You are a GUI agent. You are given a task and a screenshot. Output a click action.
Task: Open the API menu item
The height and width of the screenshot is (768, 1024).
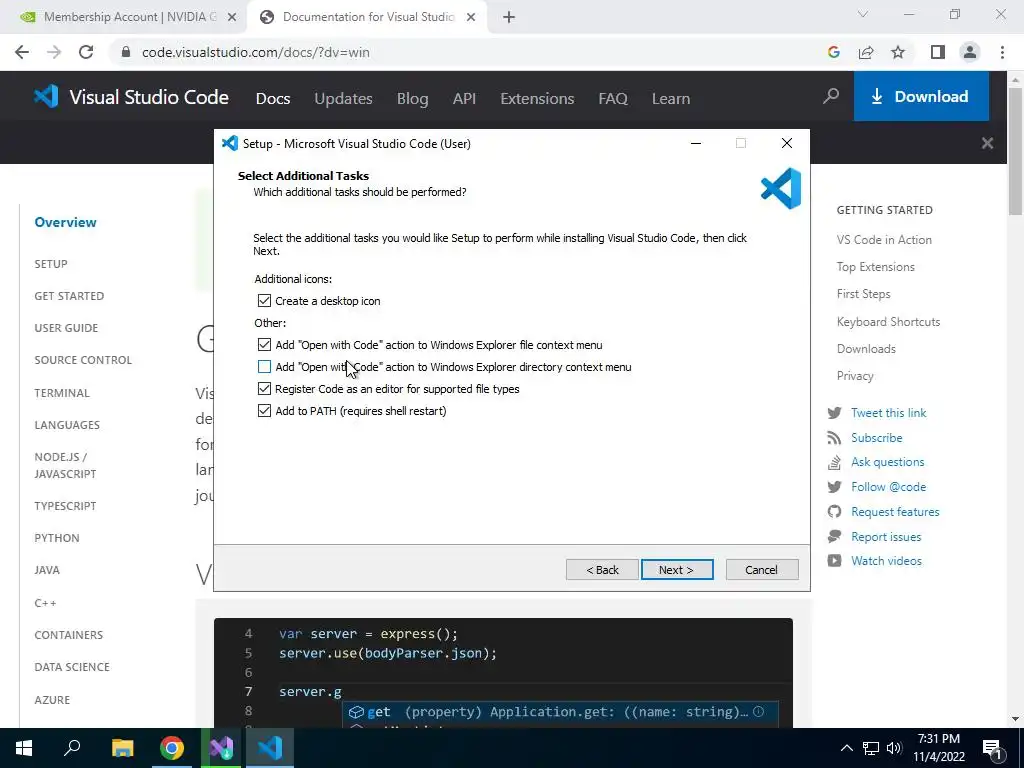pyautogui.click(x=464, y=99)
